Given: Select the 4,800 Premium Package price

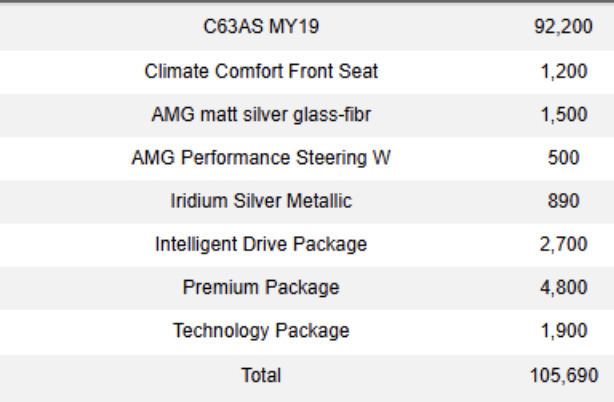Looking at the screenshot, I should (x=563, y=288).
